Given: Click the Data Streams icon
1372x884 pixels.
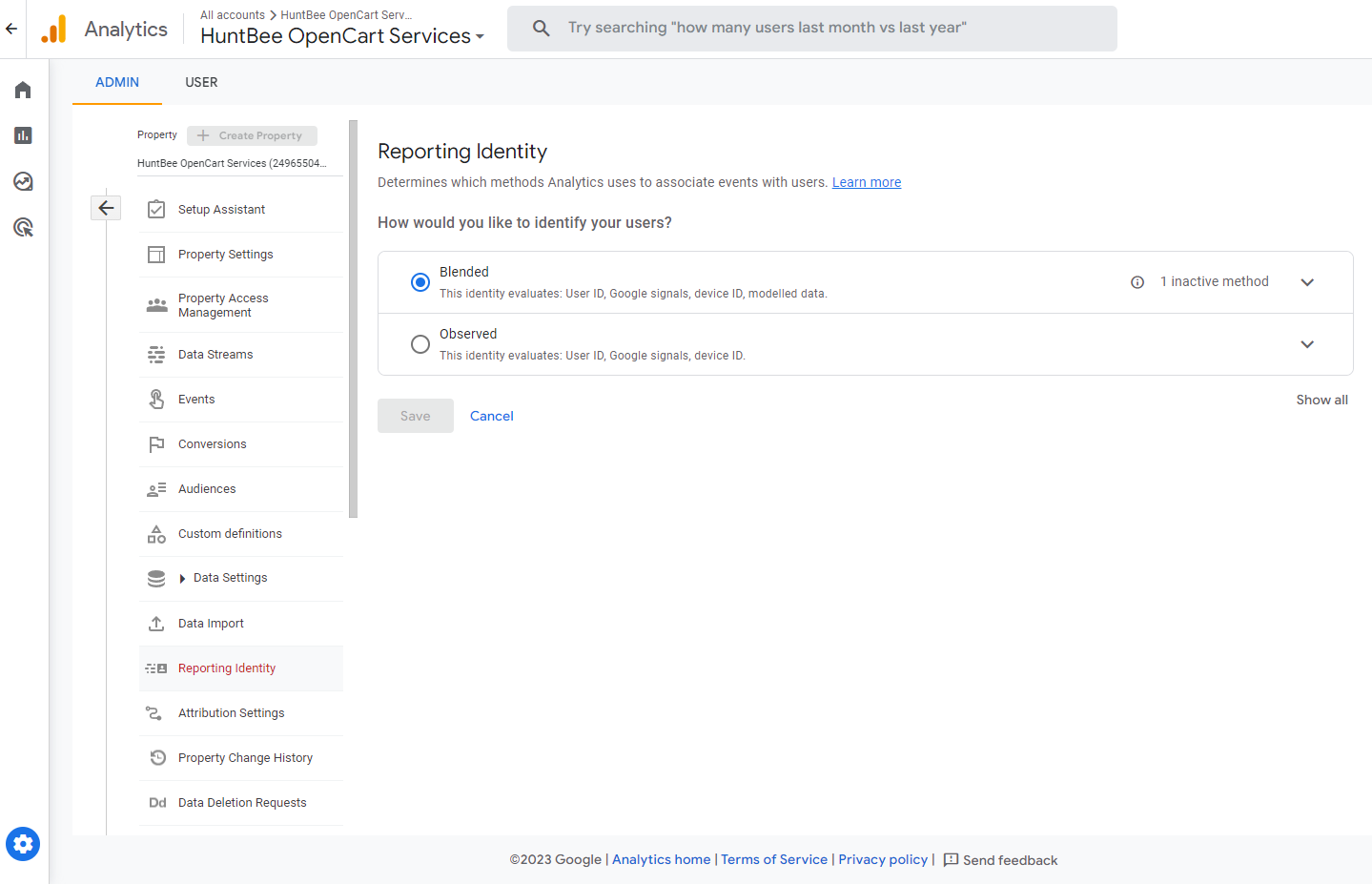Looking at the screenshot, I should tap(156, 355).
